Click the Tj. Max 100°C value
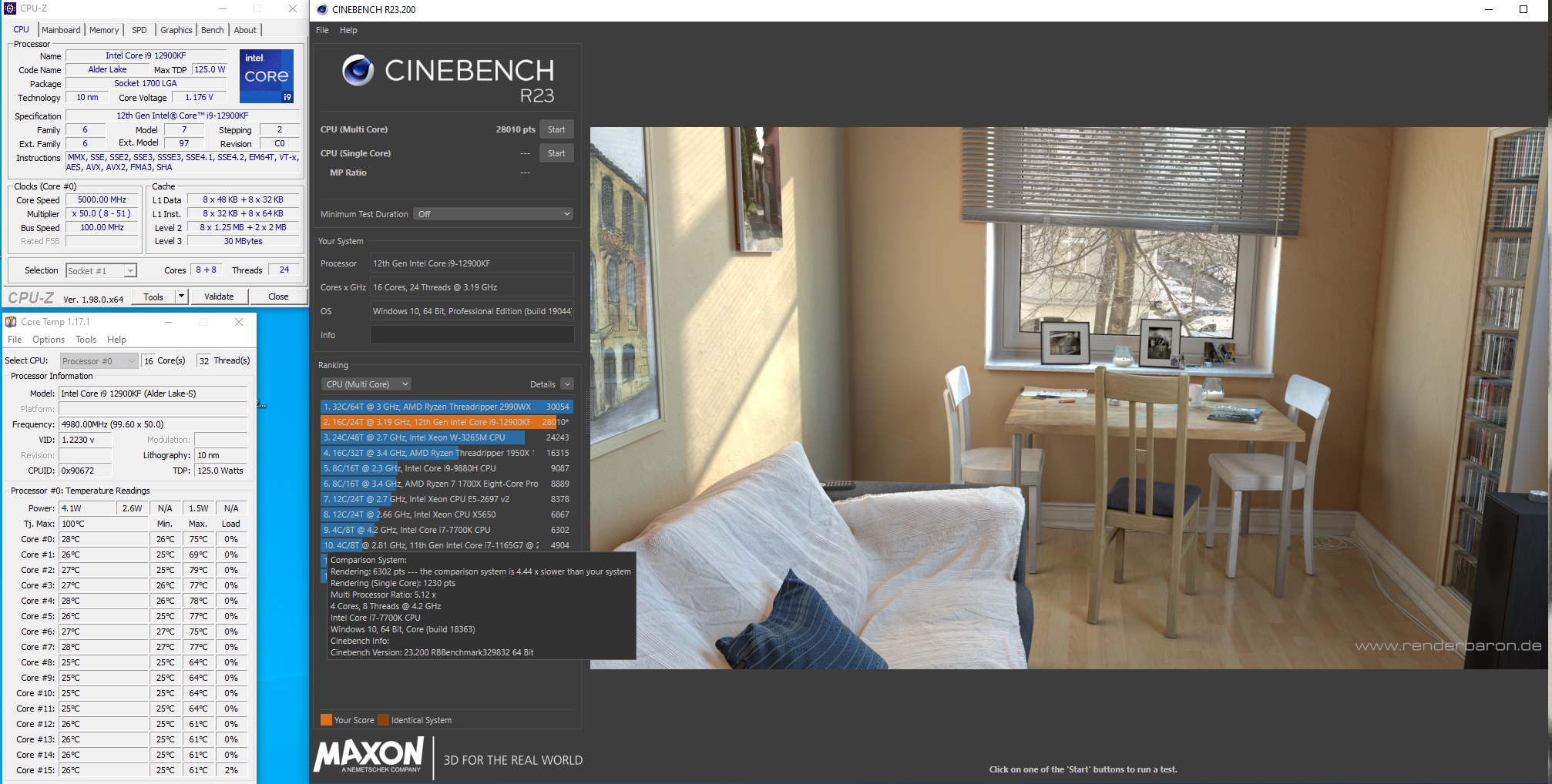 point(103,524)
